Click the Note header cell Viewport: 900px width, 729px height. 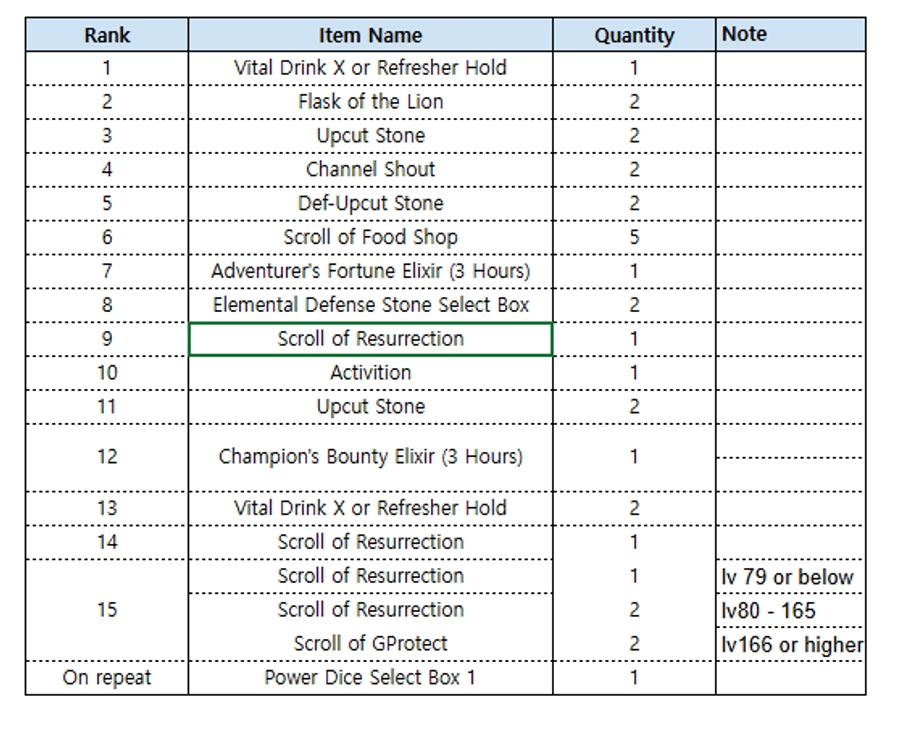pyautogui.click(x=790, y=34)
